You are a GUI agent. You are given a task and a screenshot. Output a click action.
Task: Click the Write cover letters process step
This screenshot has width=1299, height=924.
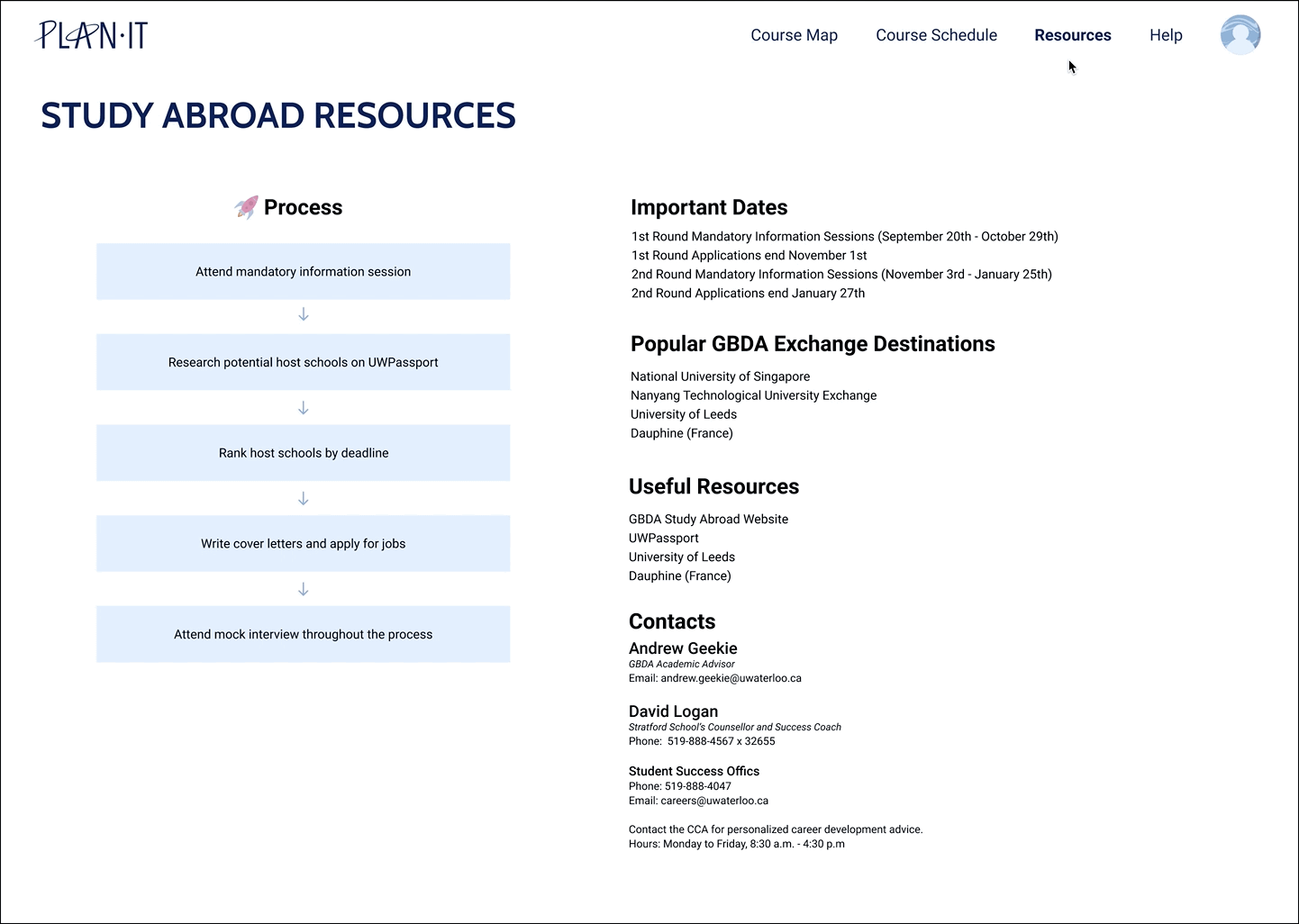[x=303, y=543]
